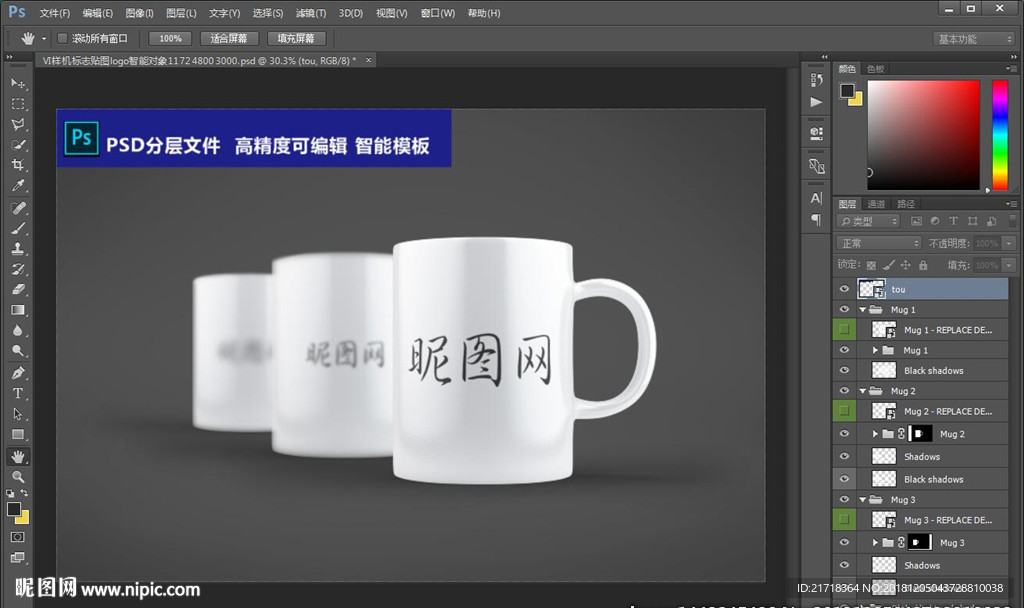Choose the Horizontal Type tool
1024x608 pixels.
click(x=18, y=393)
